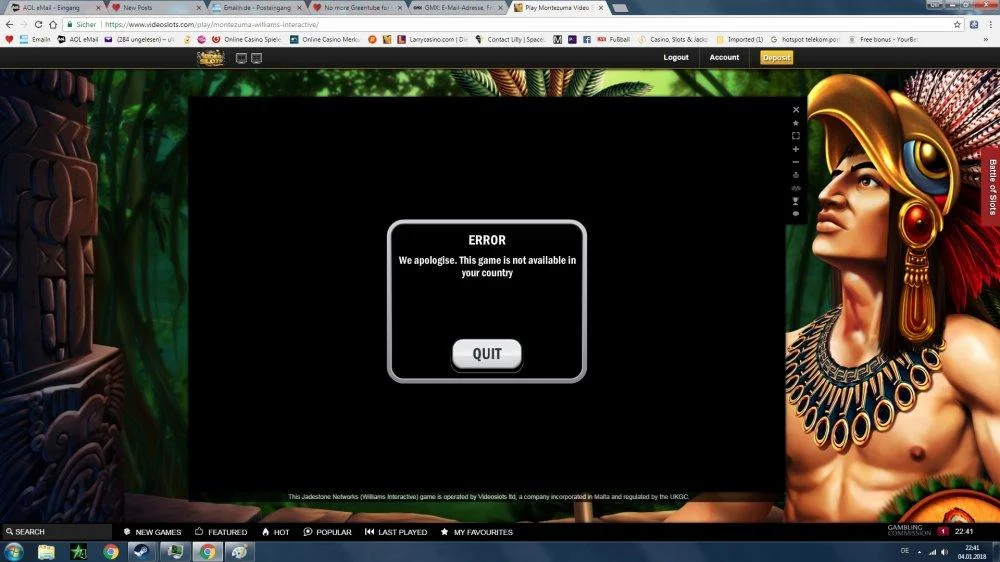
Task: Open Facebook bookmark icon
Action: pyautogui.click(x=587, y=40)
